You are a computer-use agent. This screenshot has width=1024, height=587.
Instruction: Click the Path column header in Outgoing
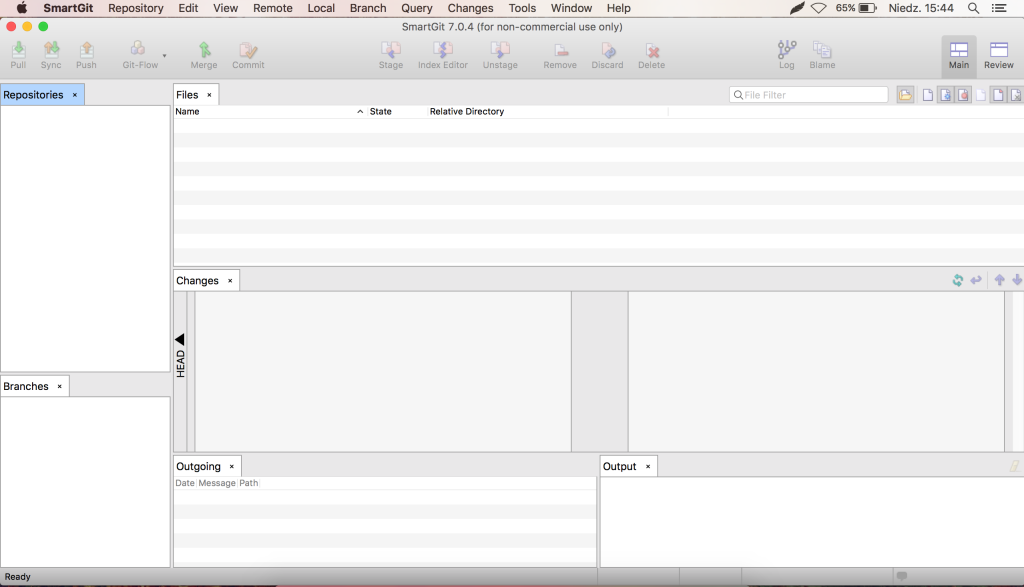(x=248, y=483)
